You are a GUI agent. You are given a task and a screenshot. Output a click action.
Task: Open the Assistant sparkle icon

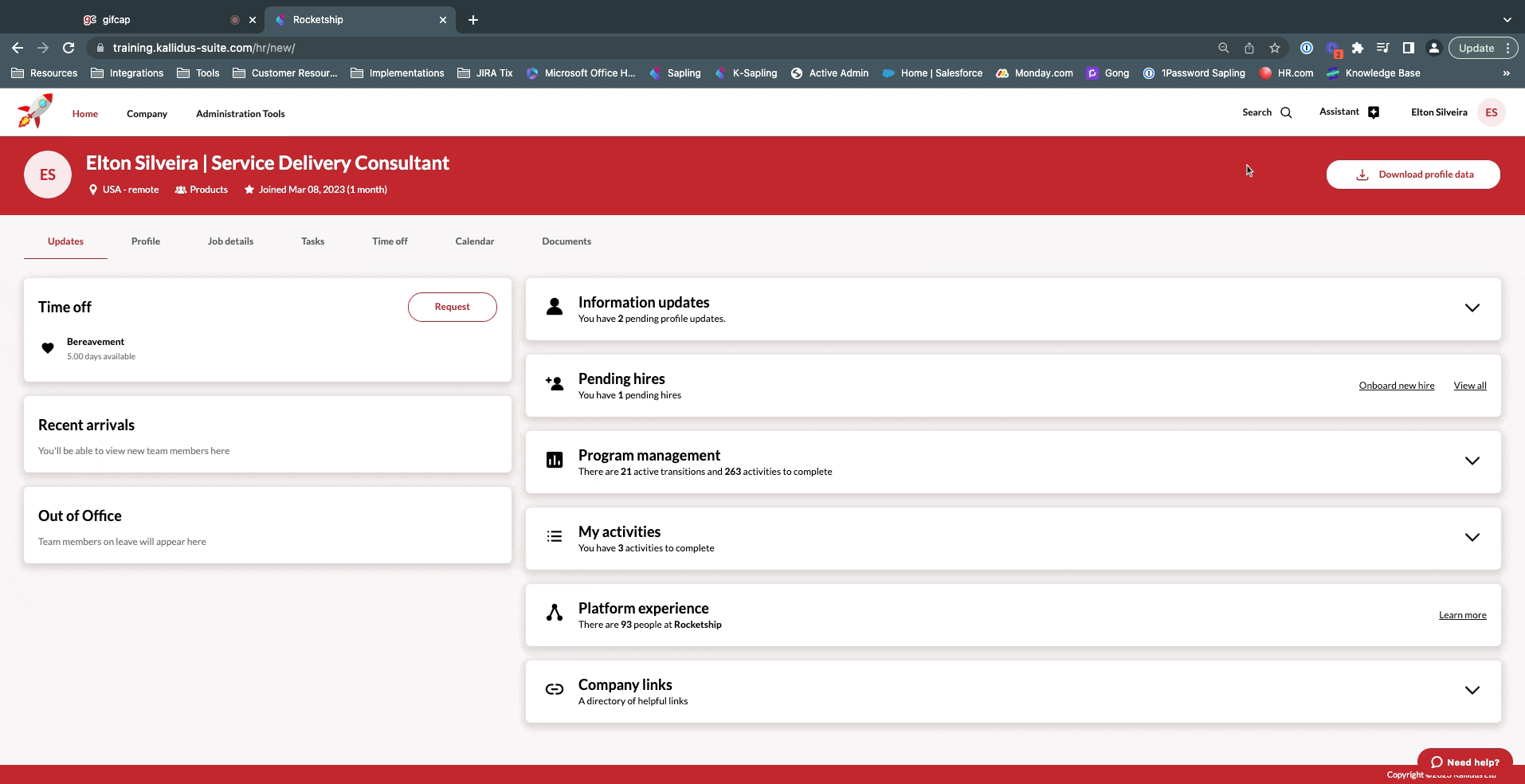coord(1373,112)
